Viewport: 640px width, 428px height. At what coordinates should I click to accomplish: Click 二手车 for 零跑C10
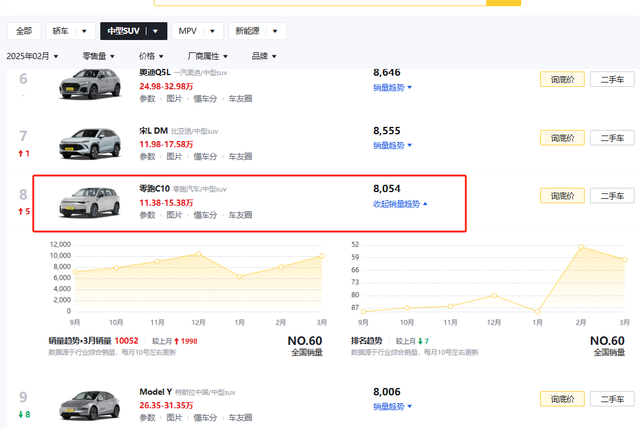[612, 196]
